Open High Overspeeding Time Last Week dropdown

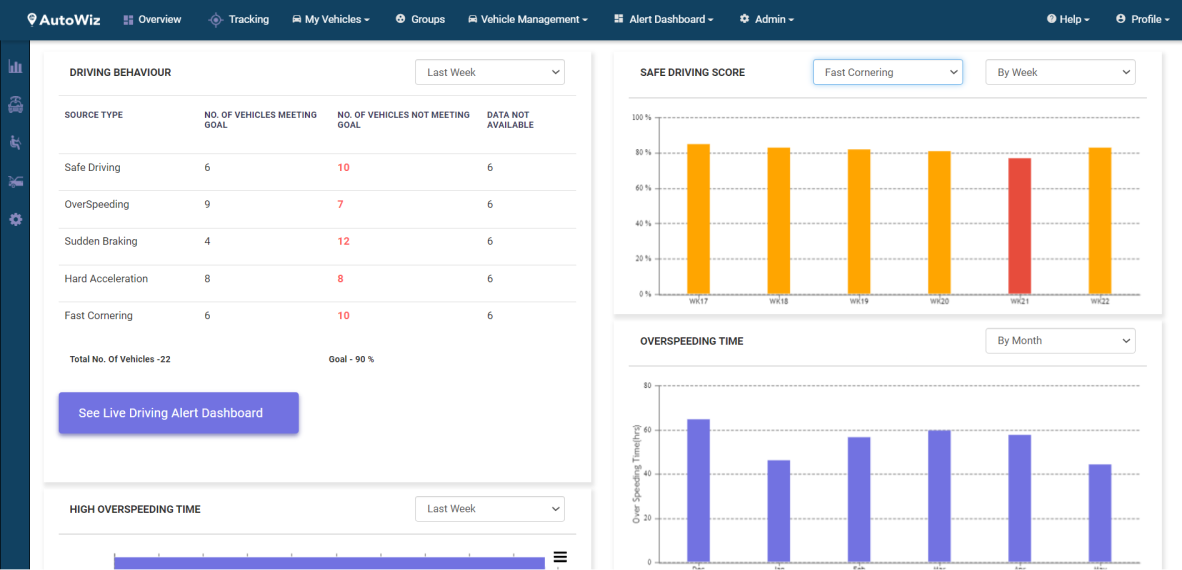point(490,509)
